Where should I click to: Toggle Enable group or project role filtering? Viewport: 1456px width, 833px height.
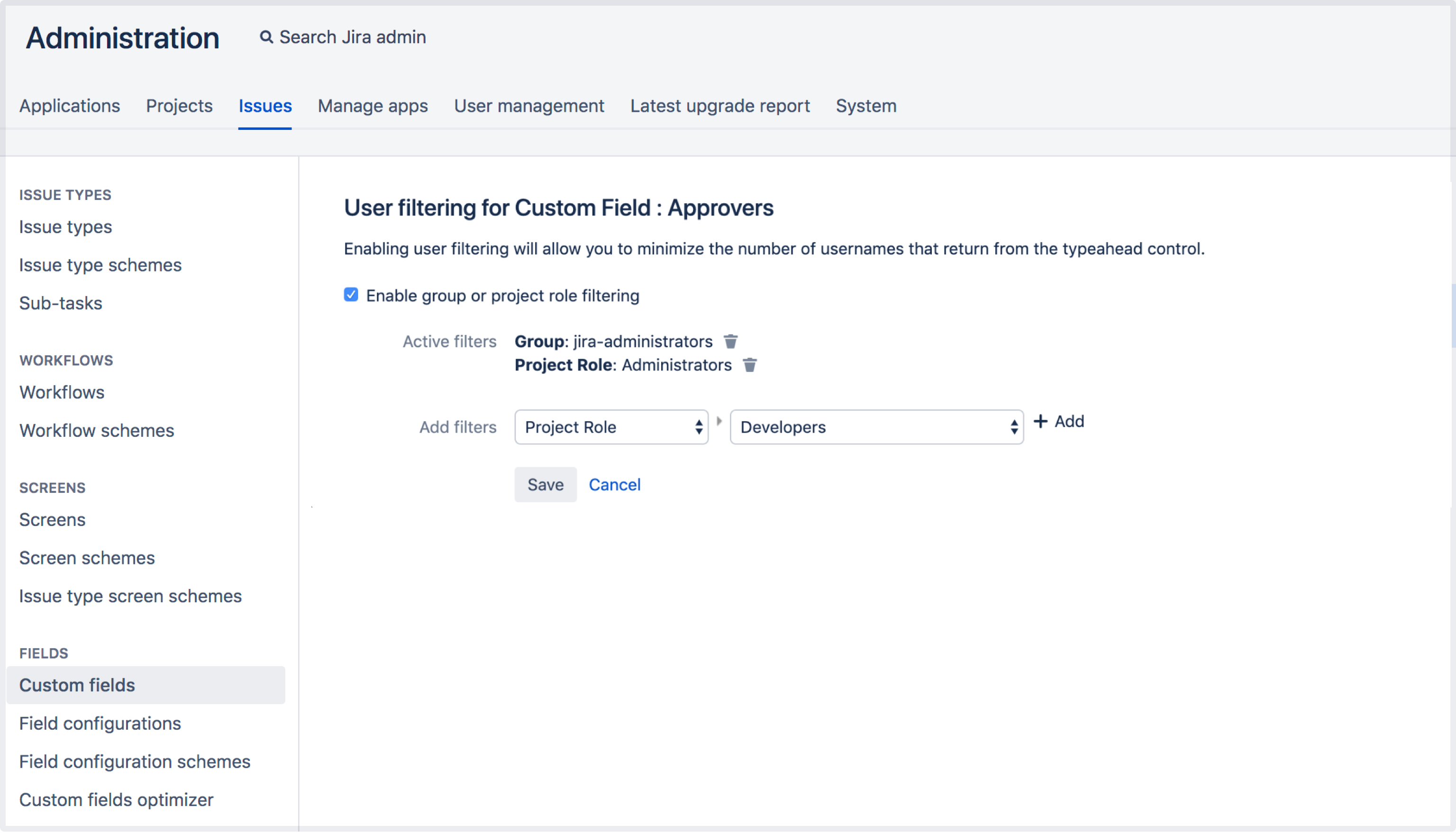click(351, 295)
